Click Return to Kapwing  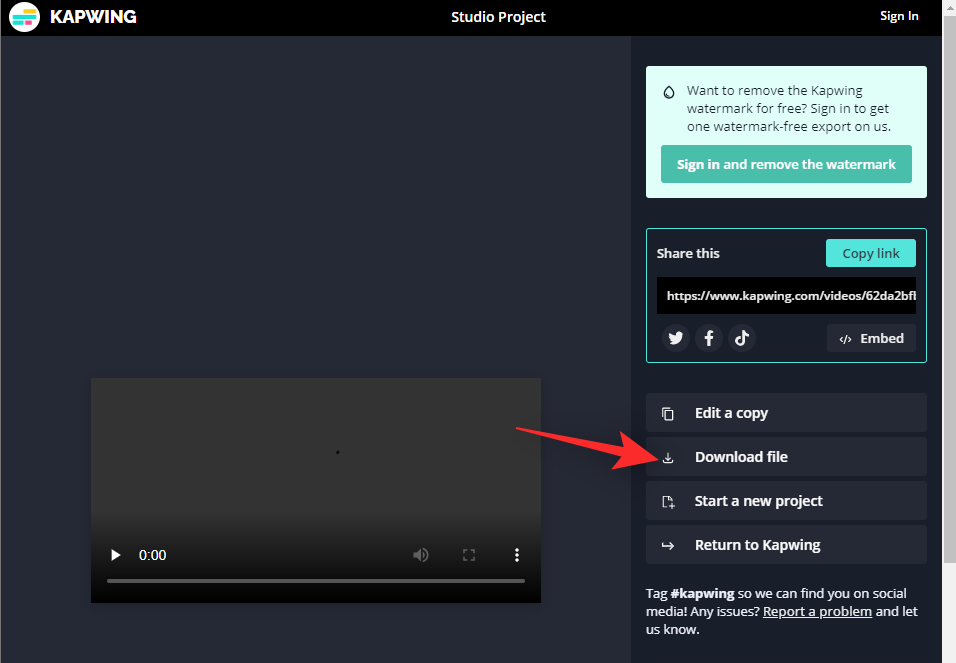pyautogui.click(x=786, y=545)
